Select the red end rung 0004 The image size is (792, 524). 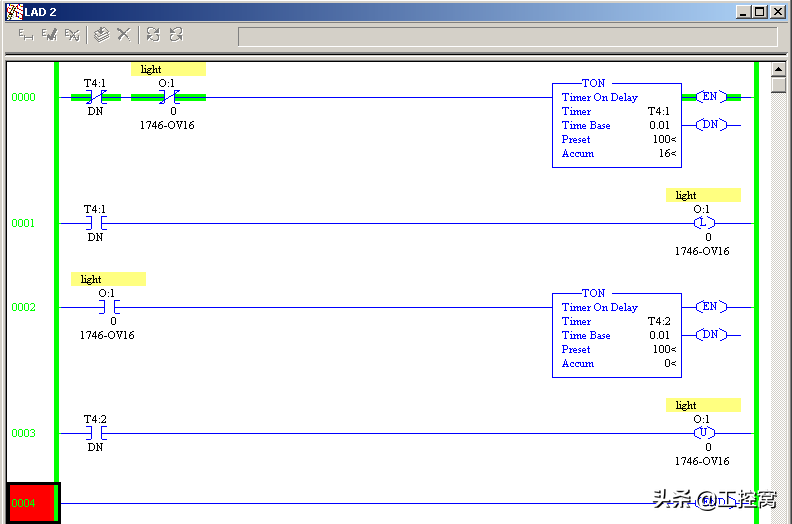32,503
